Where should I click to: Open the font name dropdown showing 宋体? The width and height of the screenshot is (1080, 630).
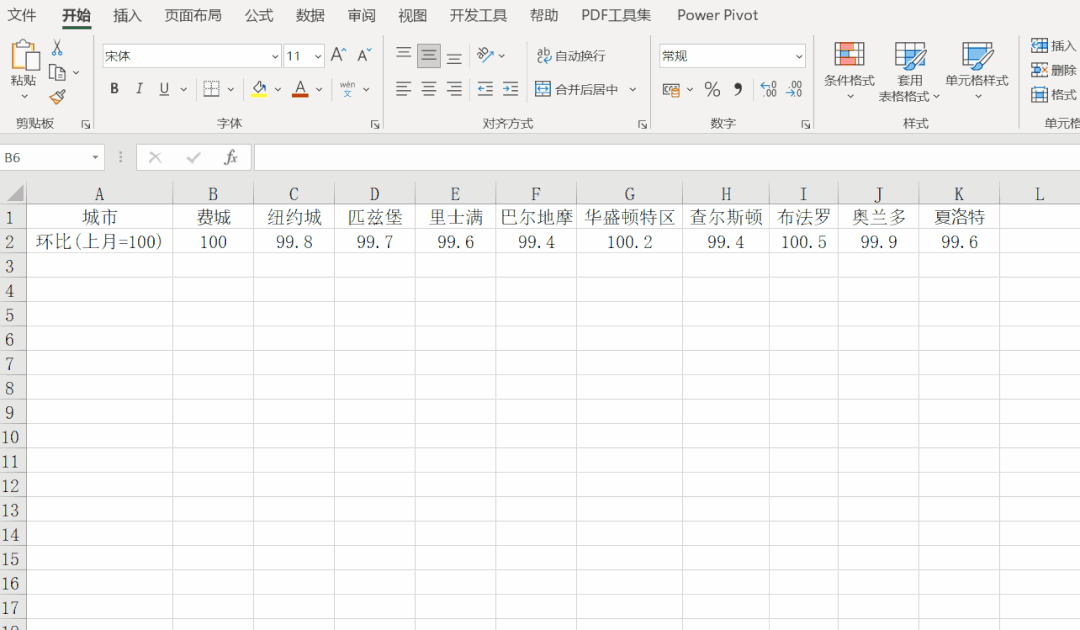[275, 55]
